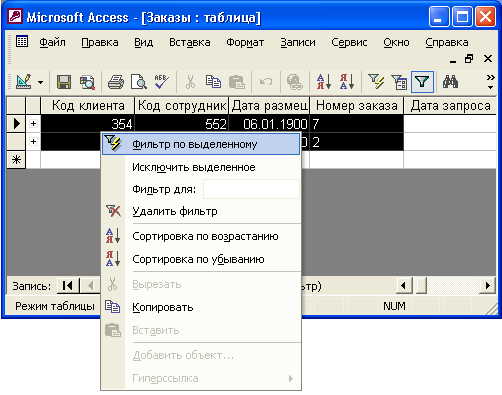Click the File search toolbar icon
502x395 pixels.
87,82
